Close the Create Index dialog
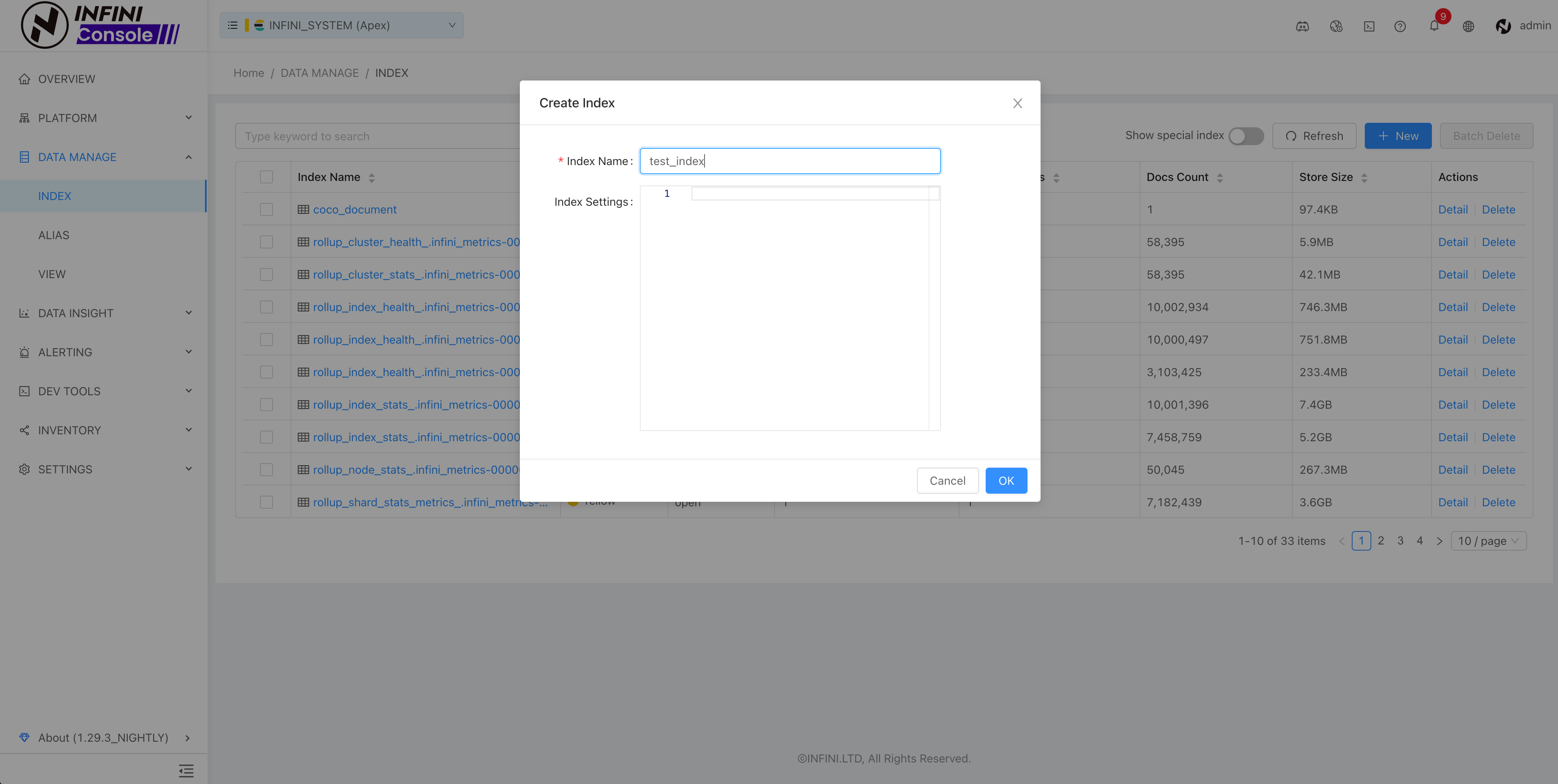1558x784 pixels. tap(1017, 103)
